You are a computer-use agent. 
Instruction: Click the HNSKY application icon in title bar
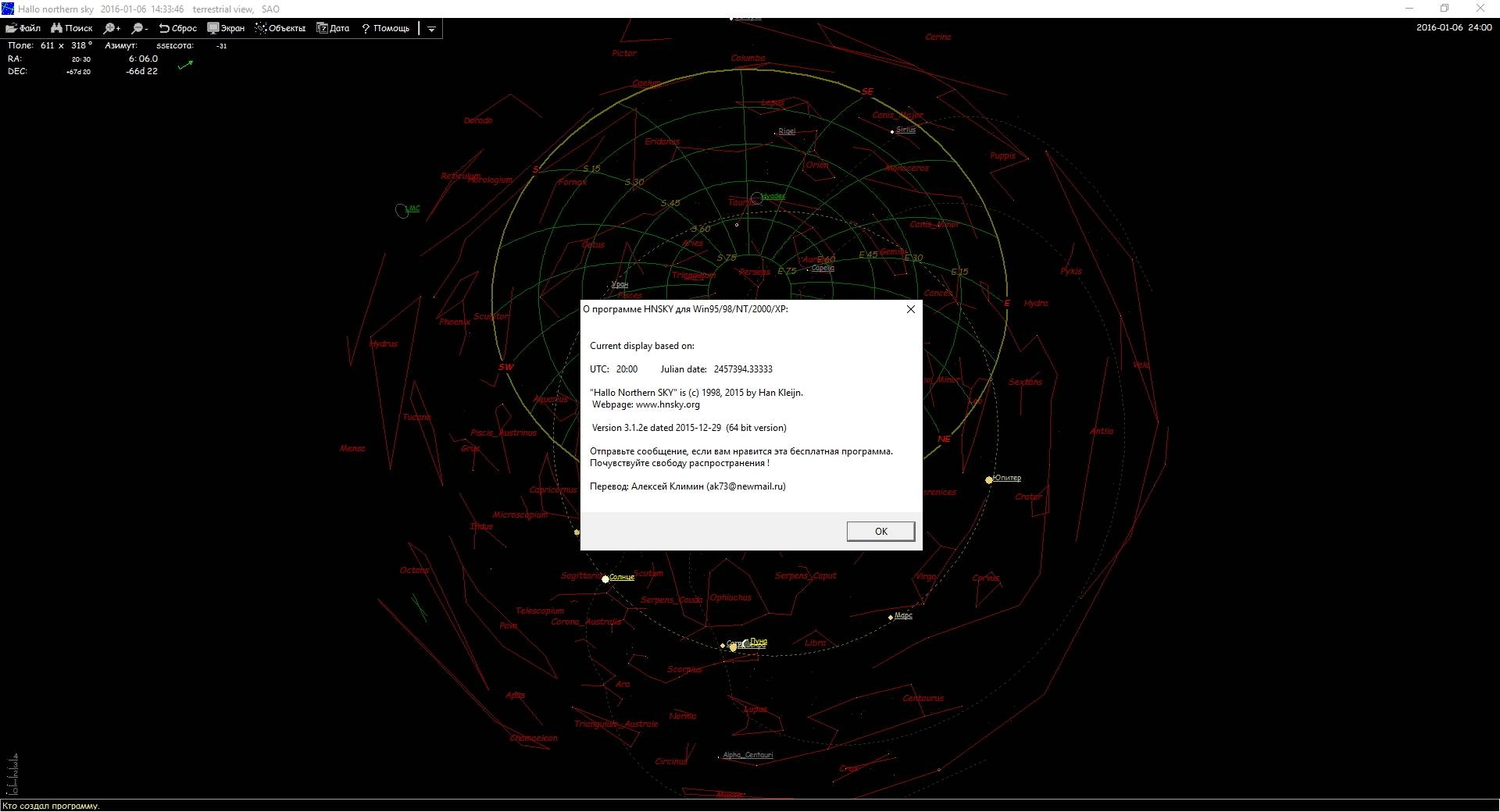pyautogui.click(x=8, y=9)
